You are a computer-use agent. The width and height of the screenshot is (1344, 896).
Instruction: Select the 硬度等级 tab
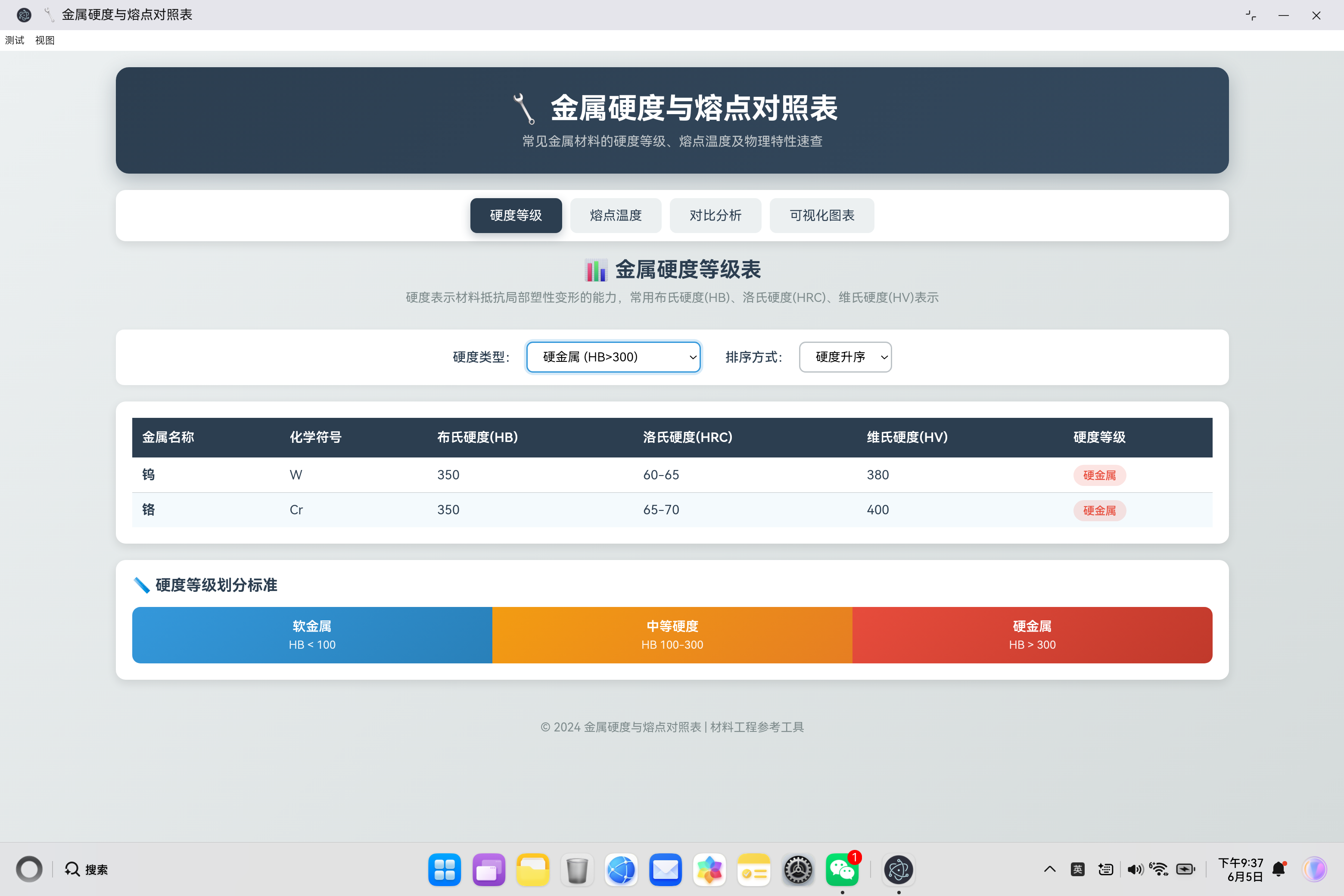(516, 215)
